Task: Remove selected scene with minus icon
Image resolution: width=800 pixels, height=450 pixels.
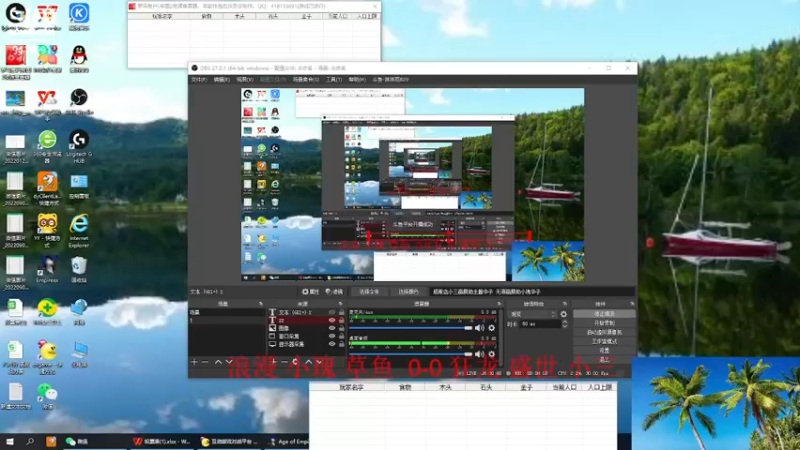Action: click(x=205, y=362)
